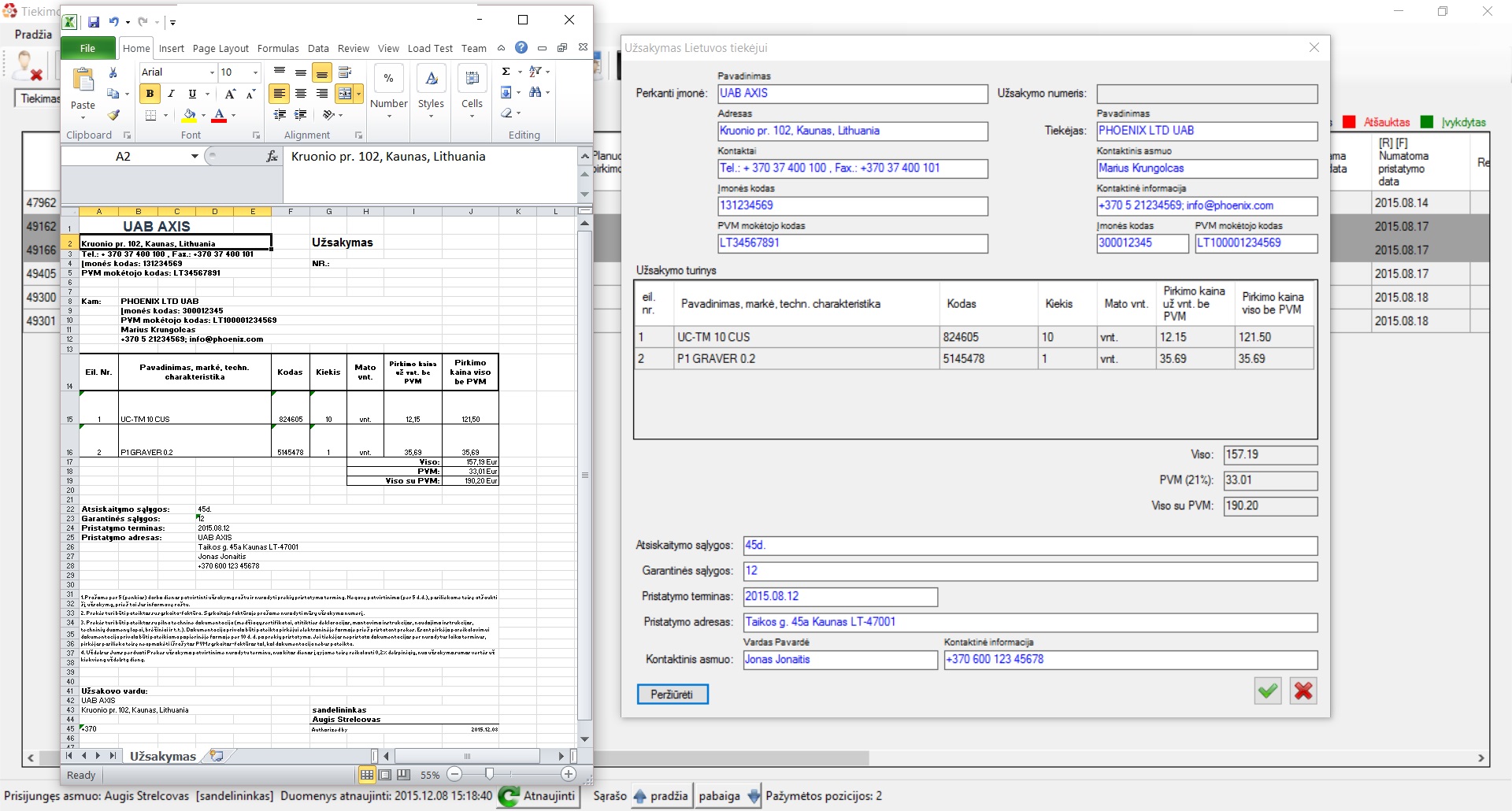
Task: Toggle Italic formatting
Action: click(x=171, y=94)
